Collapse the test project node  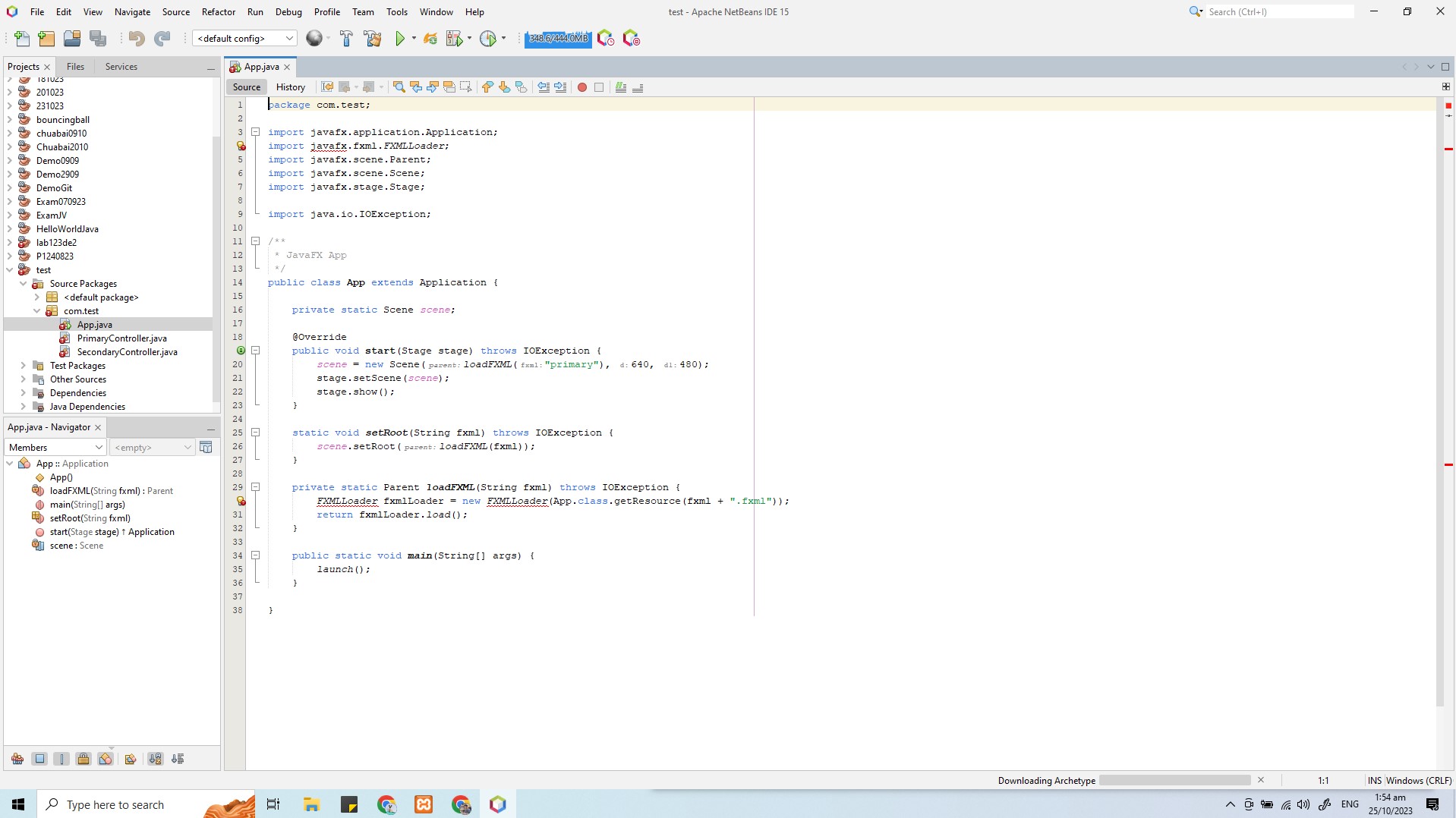point(10,270)
